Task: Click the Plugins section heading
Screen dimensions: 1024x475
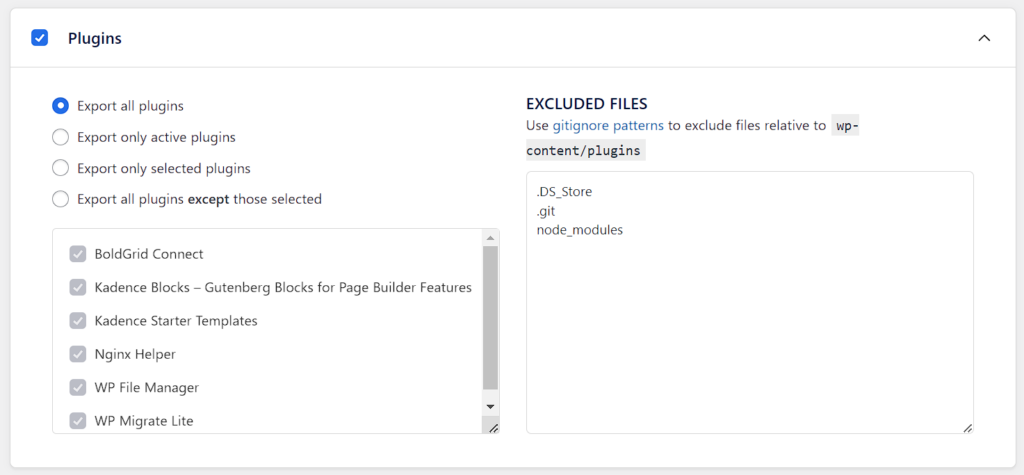Action: click(x=95, y=38)
